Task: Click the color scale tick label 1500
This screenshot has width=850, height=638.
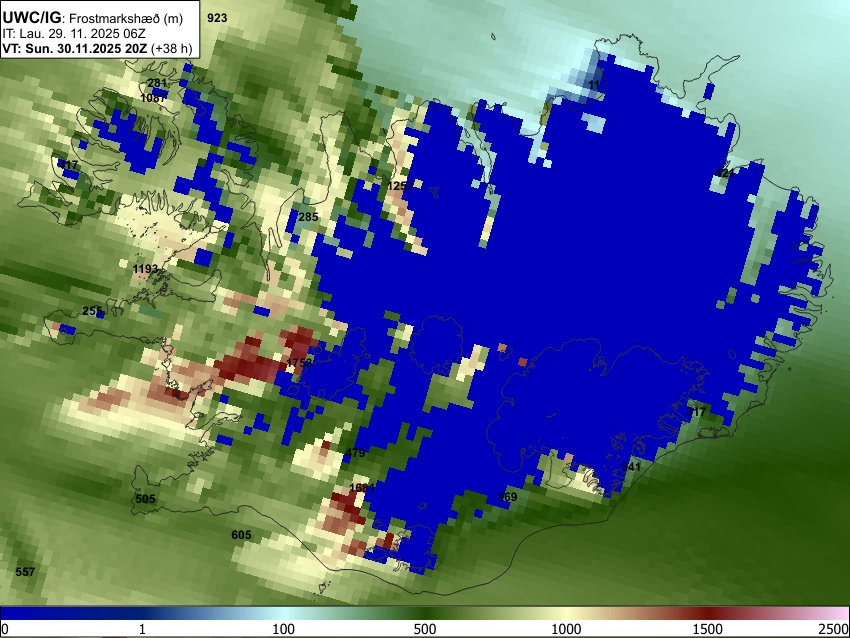Action: (x=708, y=629)
